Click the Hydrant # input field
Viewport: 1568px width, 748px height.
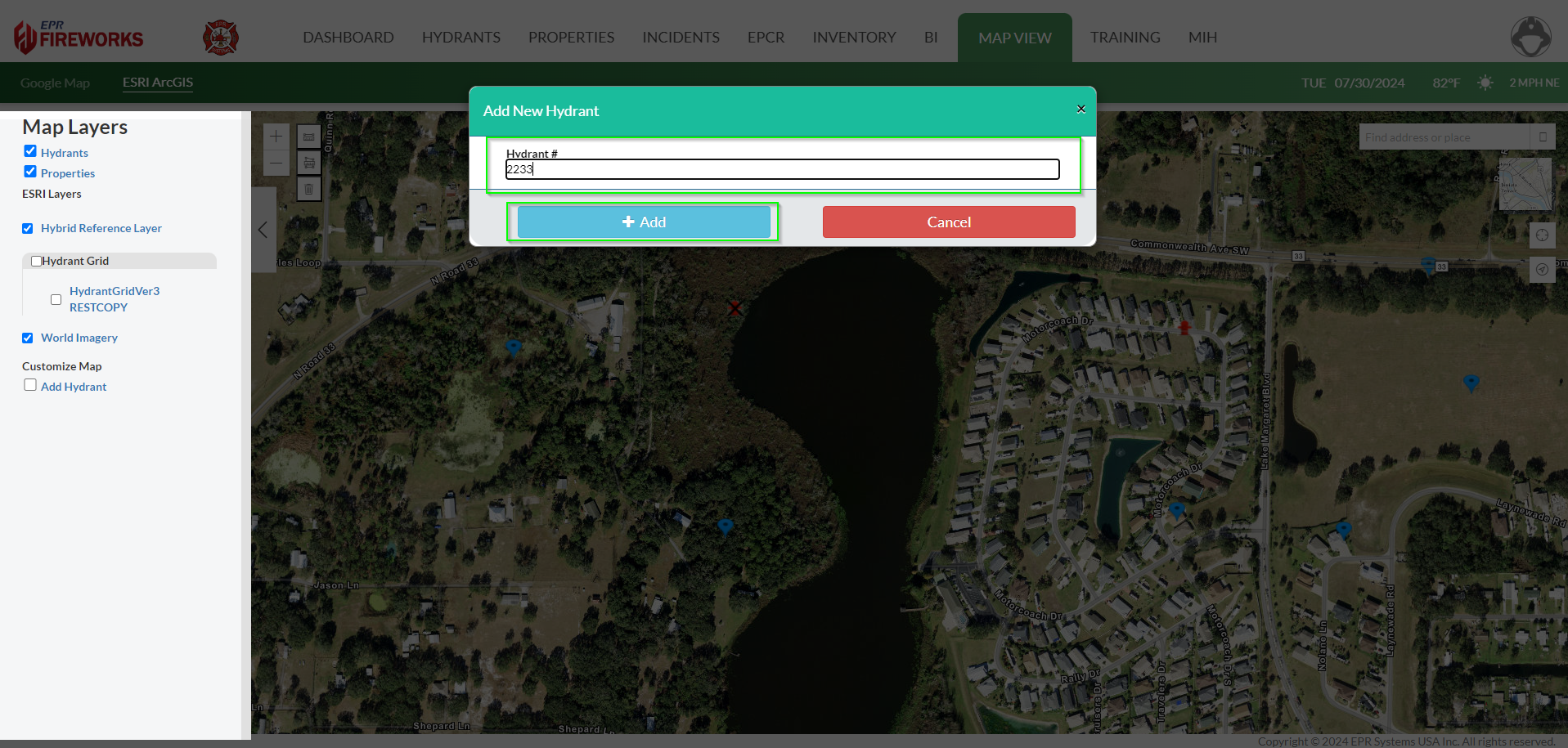pos(782,169)
